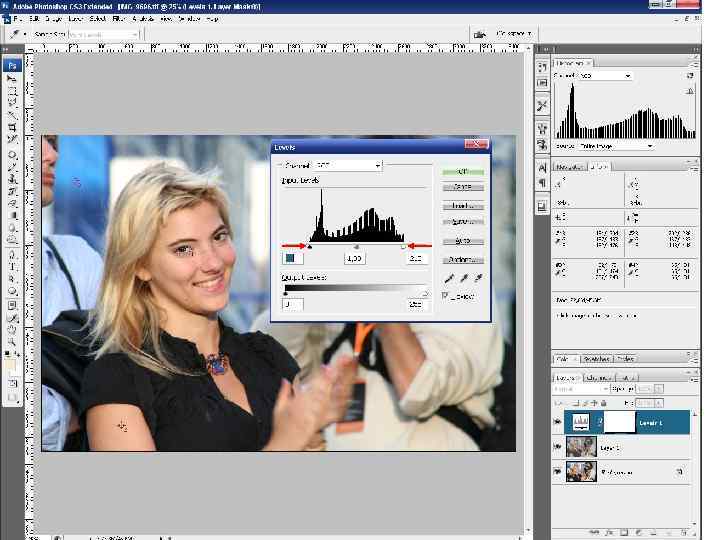Open the Workspace dropdown
720x540 pixels.
point(514,34)
